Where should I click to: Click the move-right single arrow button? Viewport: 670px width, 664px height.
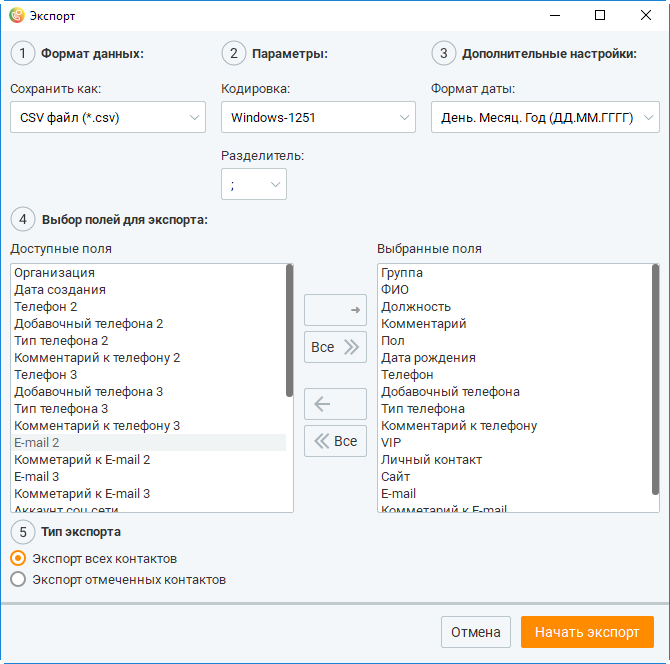335,310
